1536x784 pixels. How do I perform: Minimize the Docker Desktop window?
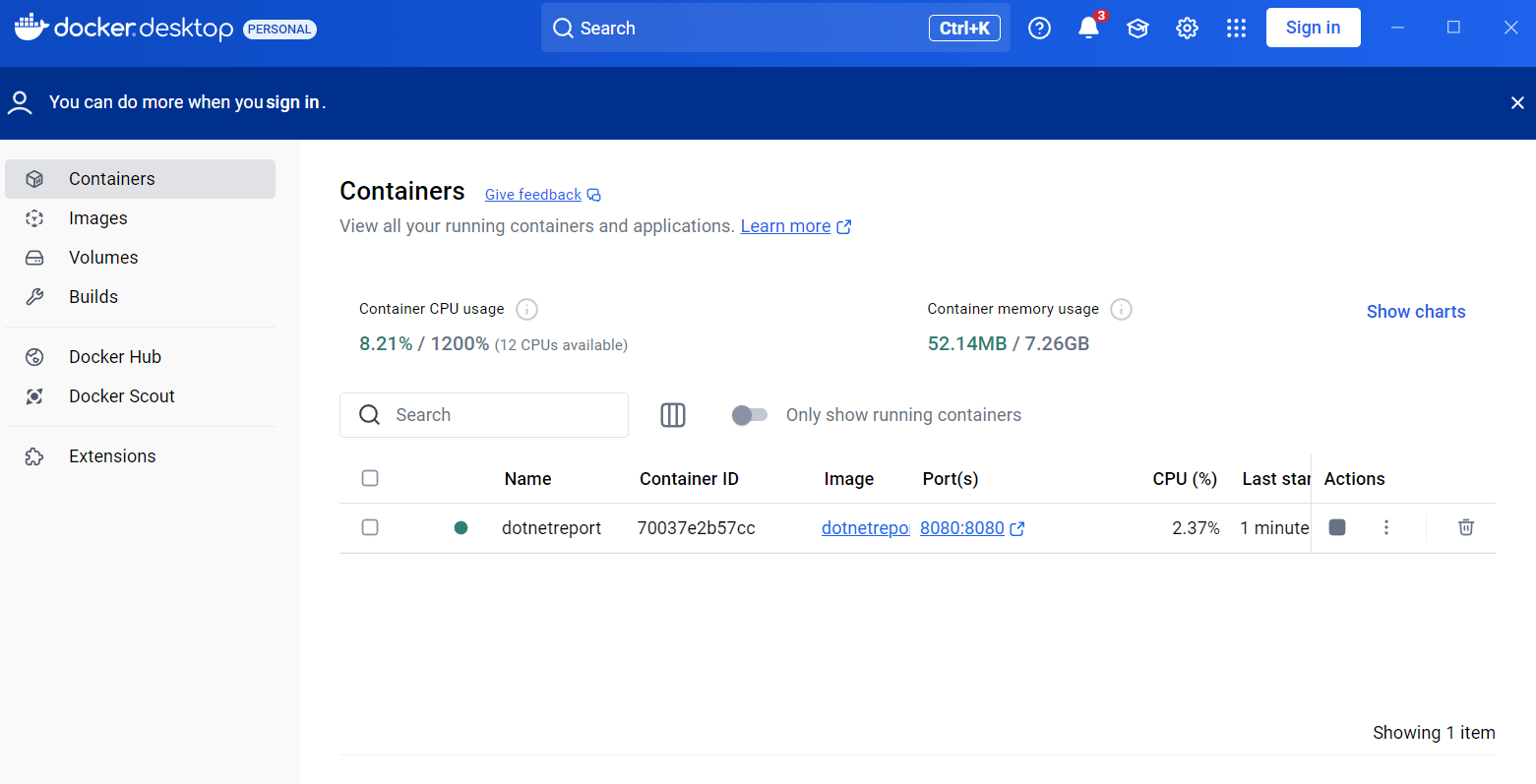1397,28
